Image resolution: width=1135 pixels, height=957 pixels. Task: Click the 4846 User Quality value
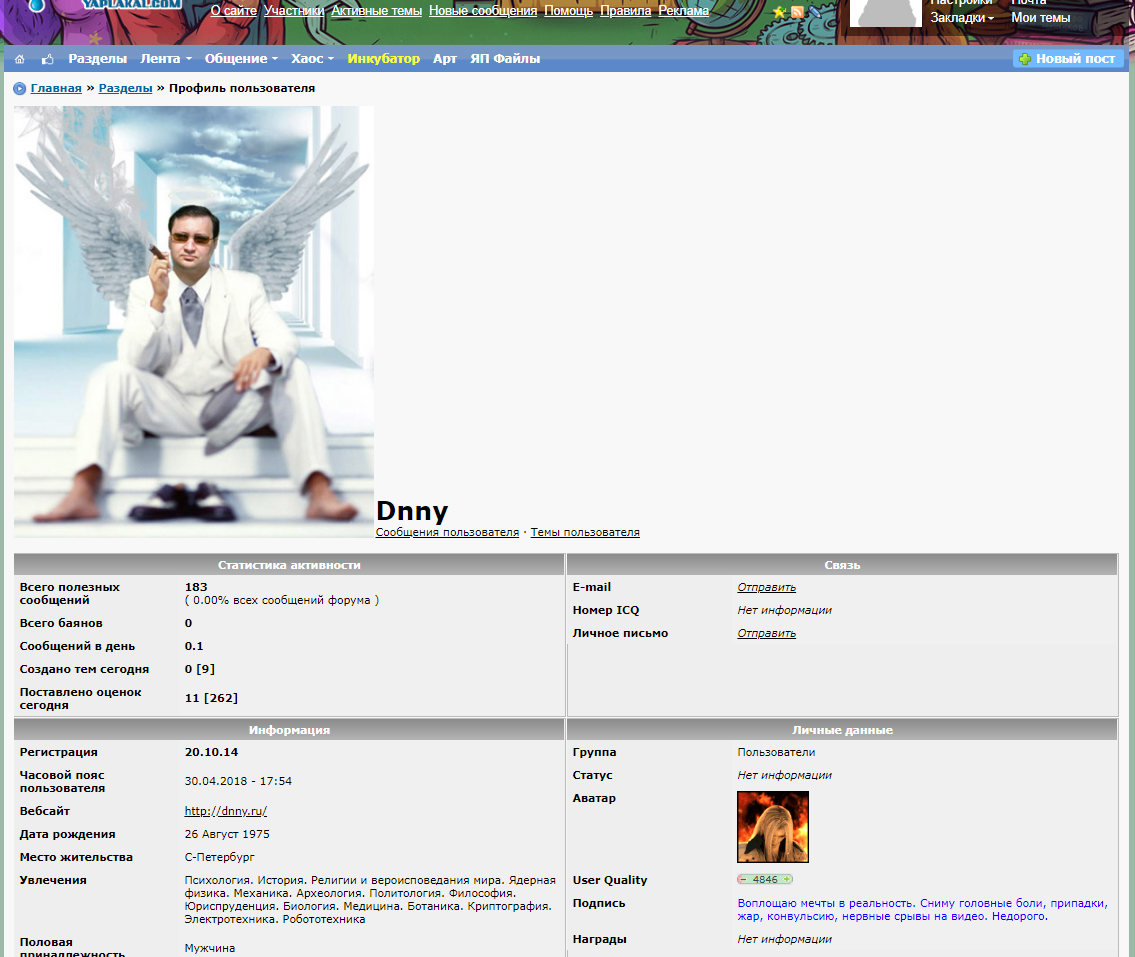(x=765, y=880)
